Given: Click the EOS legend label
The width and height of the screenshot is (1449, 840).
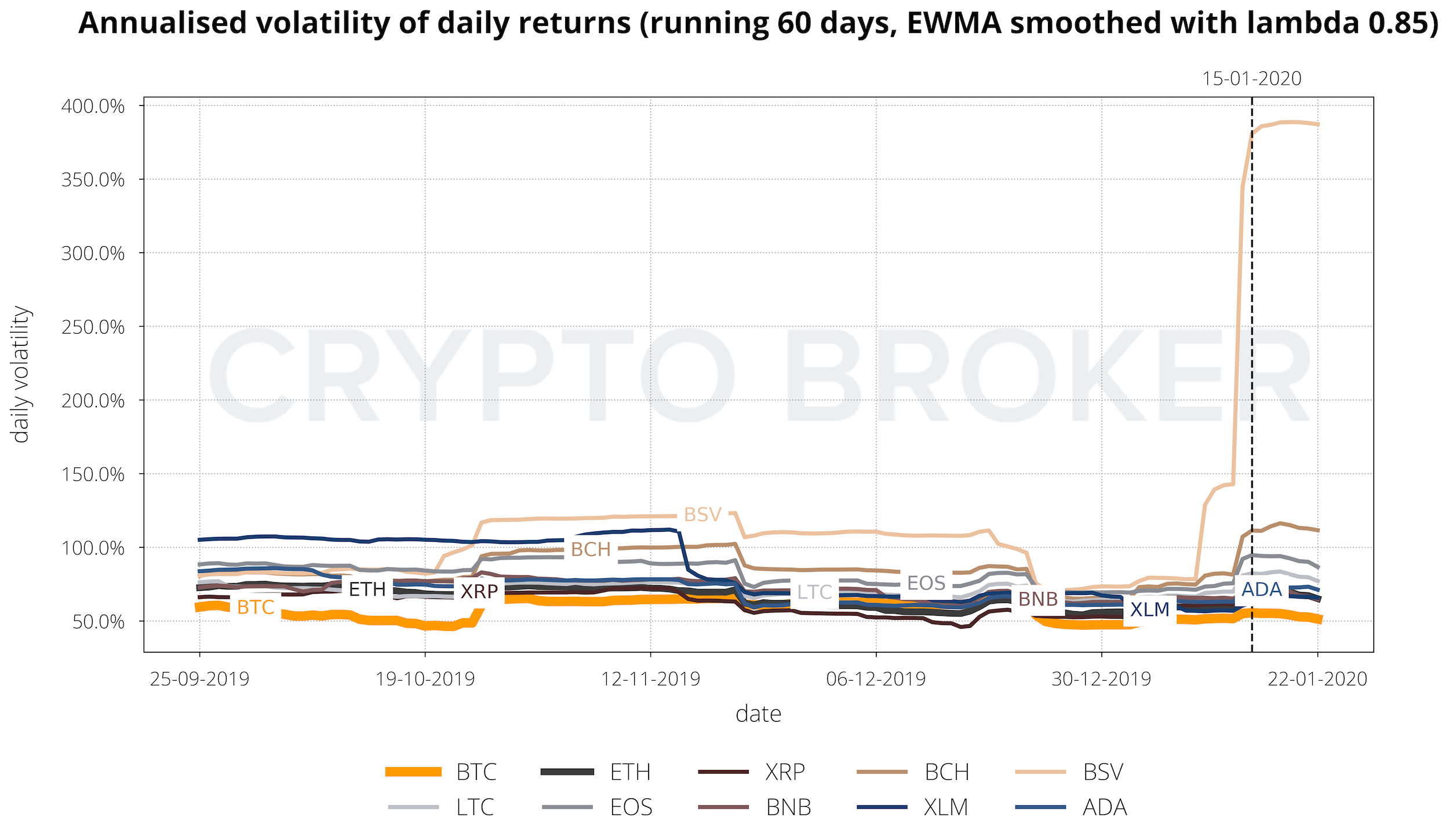Looking at the screenshot, I should point(631,807).
